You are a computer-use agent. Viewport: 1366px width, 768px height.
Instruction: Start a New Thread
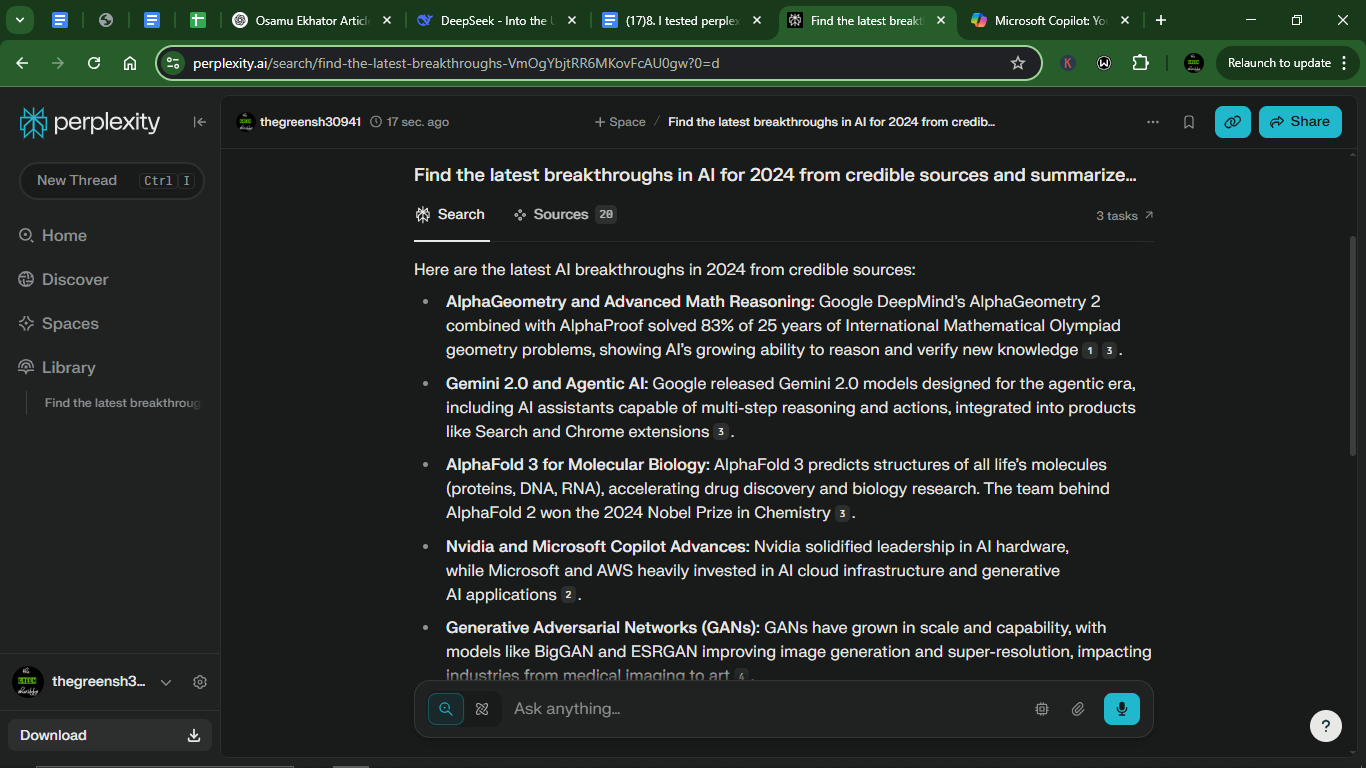pos(112,181)
